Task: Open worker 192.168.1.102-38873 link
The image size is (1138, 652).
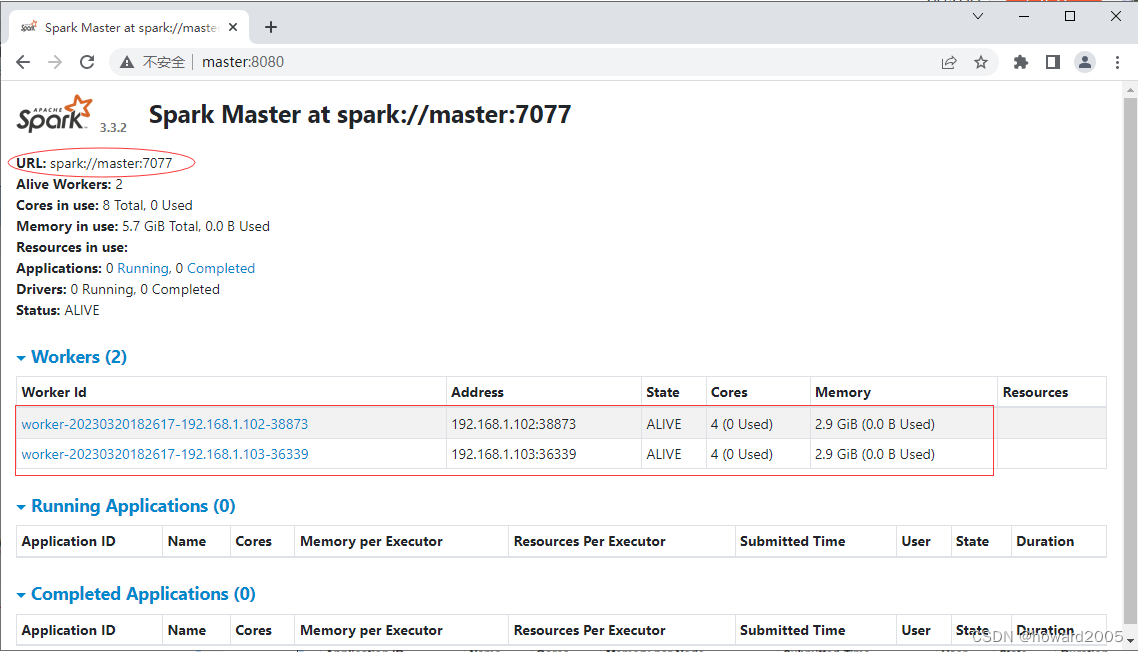Action: pyautogui.click(x=165, y=424)
